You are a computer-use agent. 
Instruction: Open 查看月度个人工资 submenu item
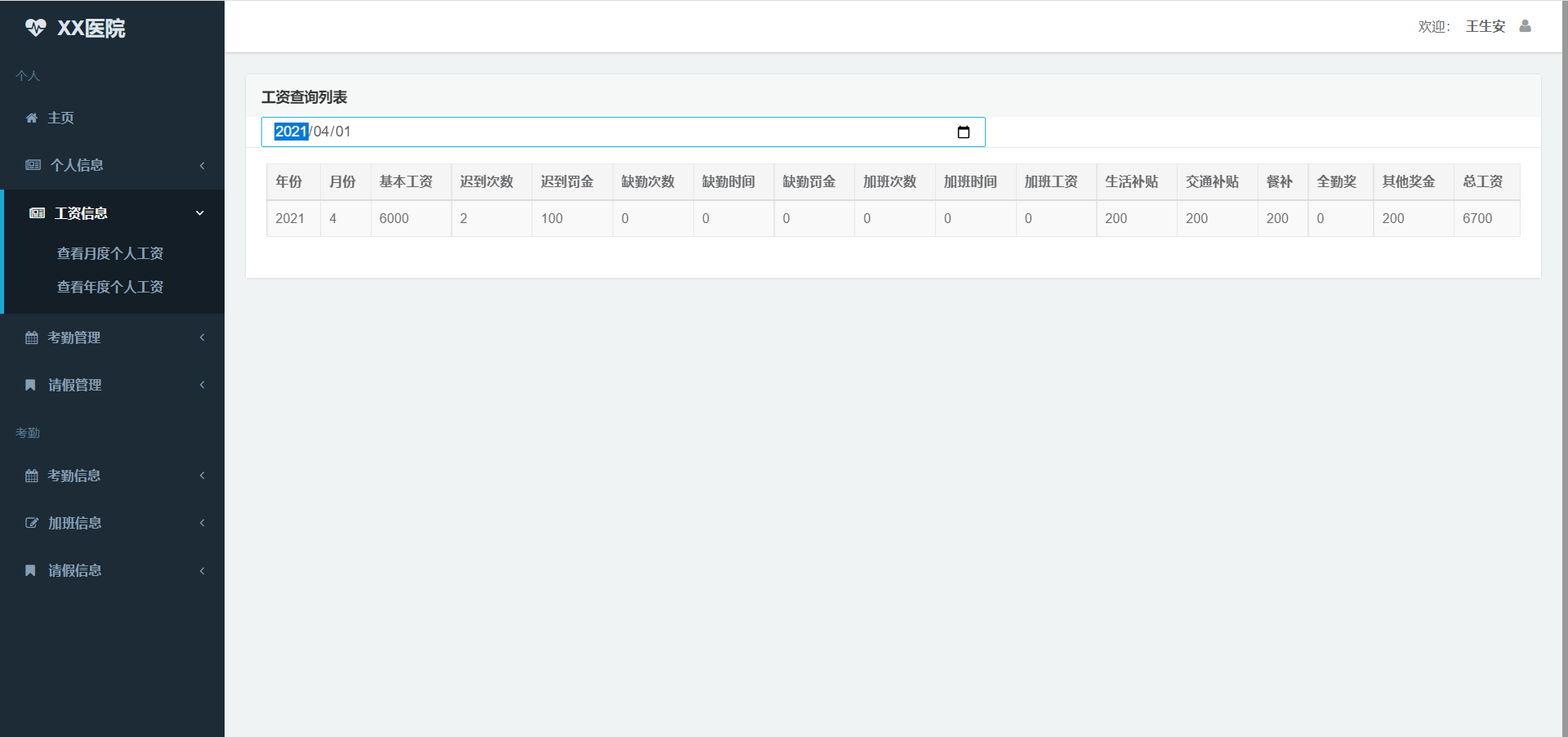click(110, 253)
